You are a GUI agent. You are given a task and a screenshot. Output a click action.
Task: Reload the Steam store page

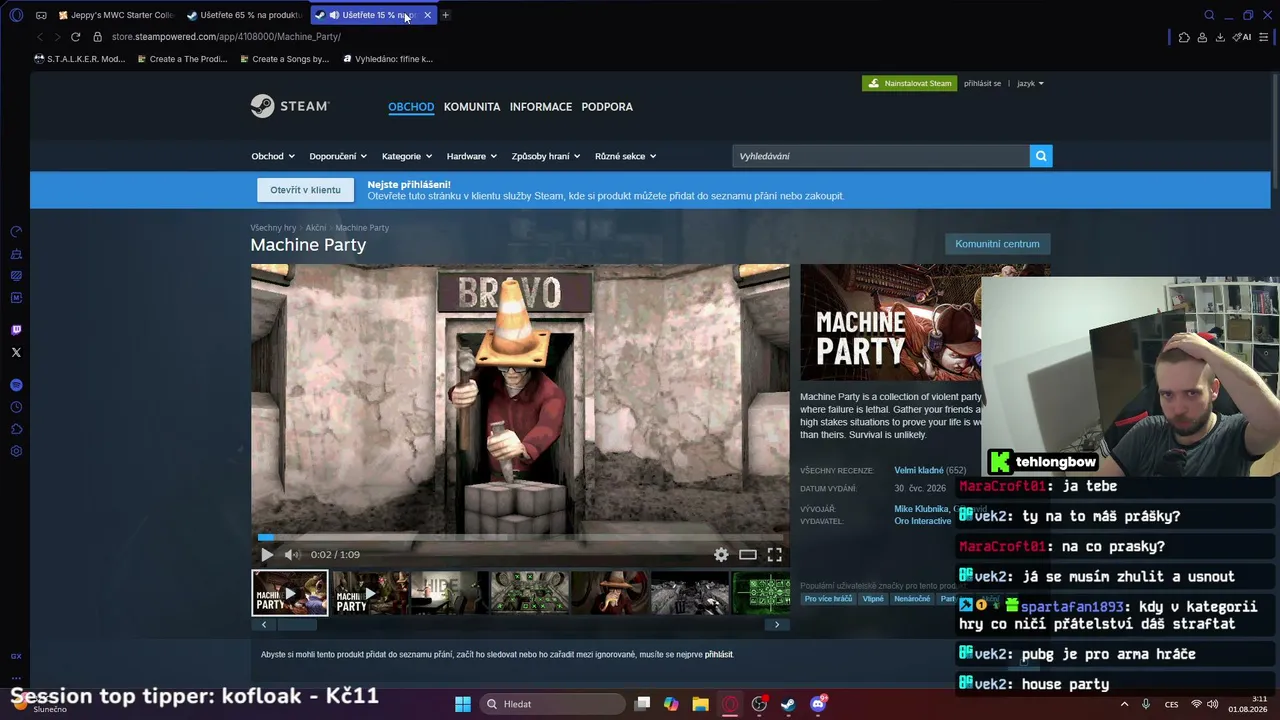click(x=75, y=37)
